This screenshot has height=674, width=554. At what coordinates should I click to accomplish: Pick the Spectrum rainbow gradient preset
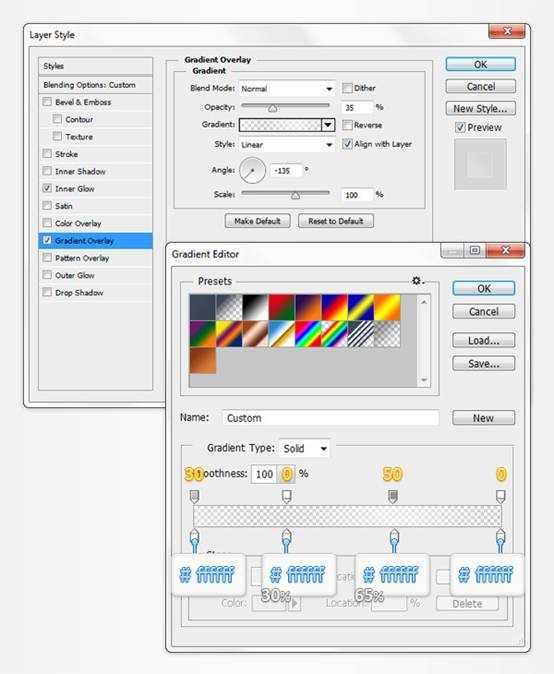[x=308, y=334]
